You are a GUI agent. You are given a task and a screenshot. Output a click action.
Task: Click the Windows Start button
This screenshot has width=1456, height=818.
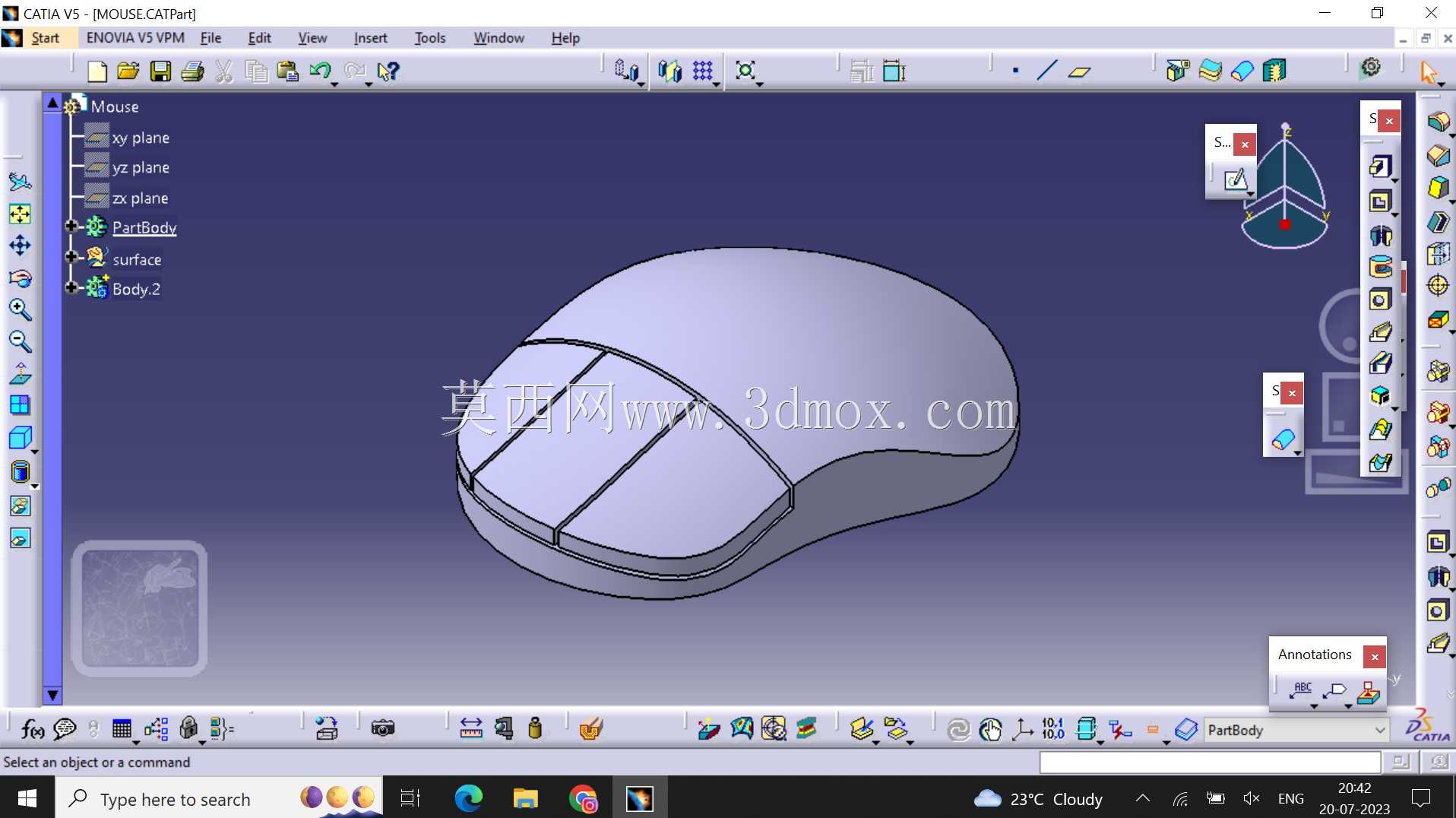(27, 798)
